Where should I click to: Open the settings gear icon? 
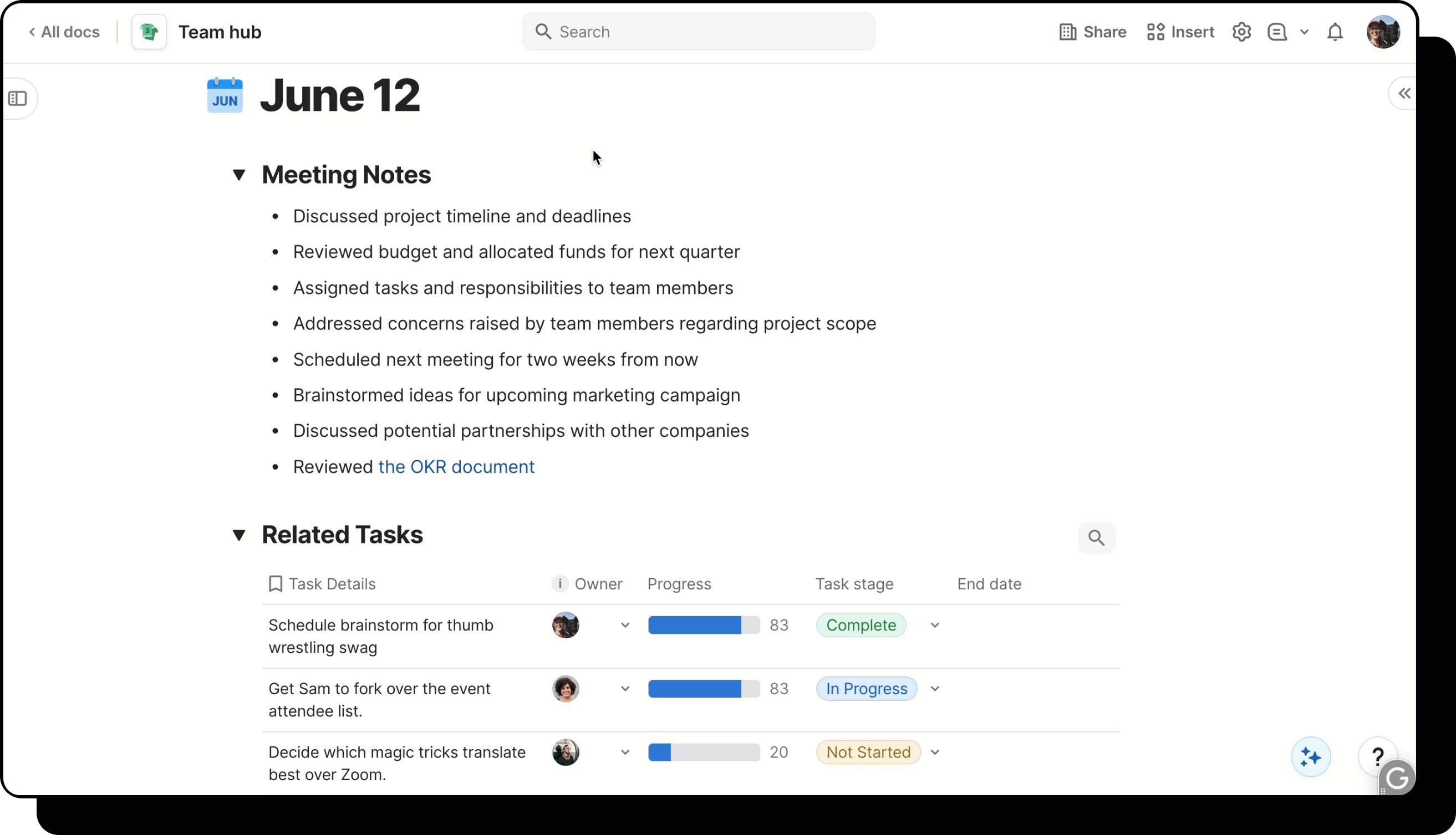point(1241,32)
